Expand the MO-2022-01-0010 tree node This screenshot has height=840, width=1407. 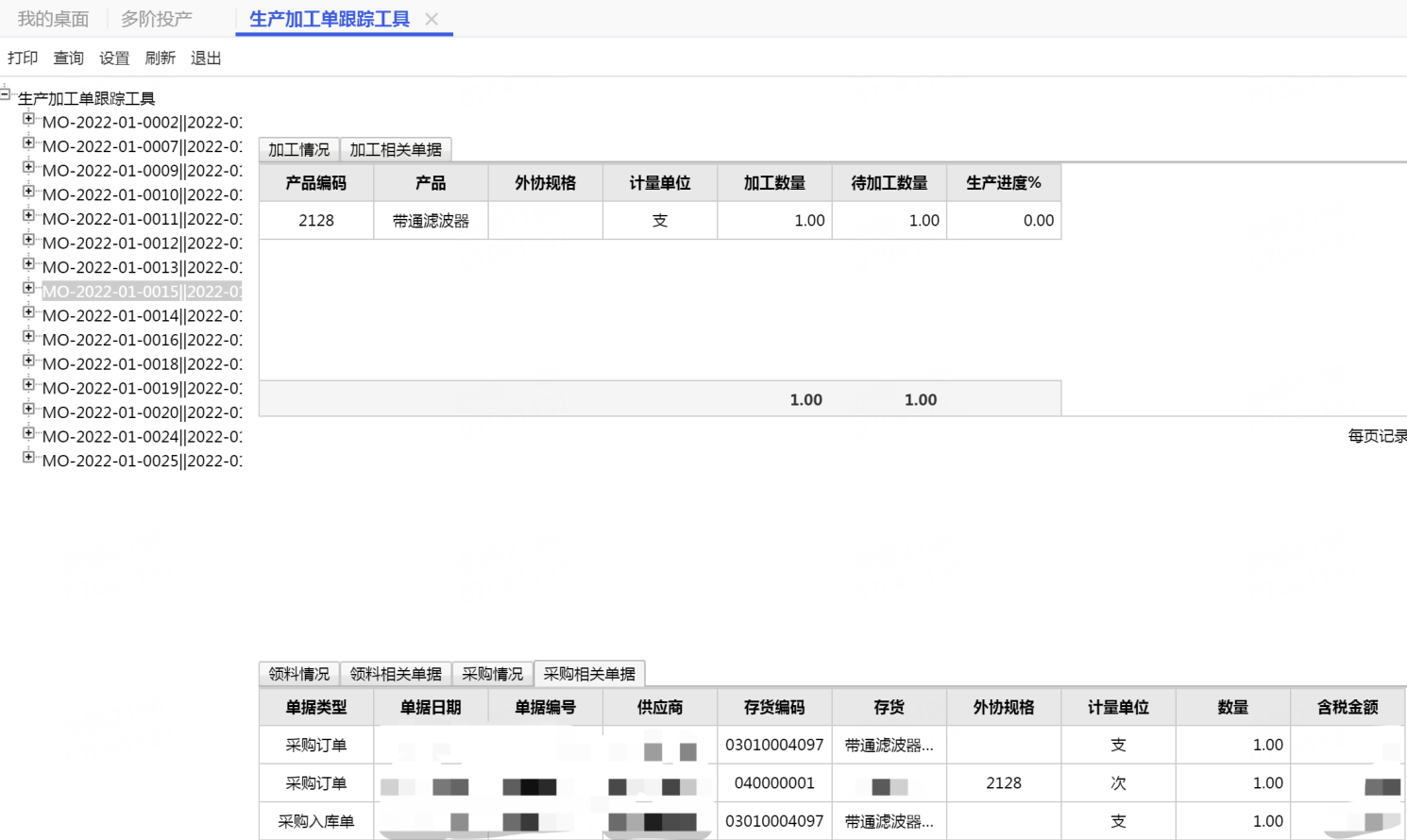pos(28,191)
